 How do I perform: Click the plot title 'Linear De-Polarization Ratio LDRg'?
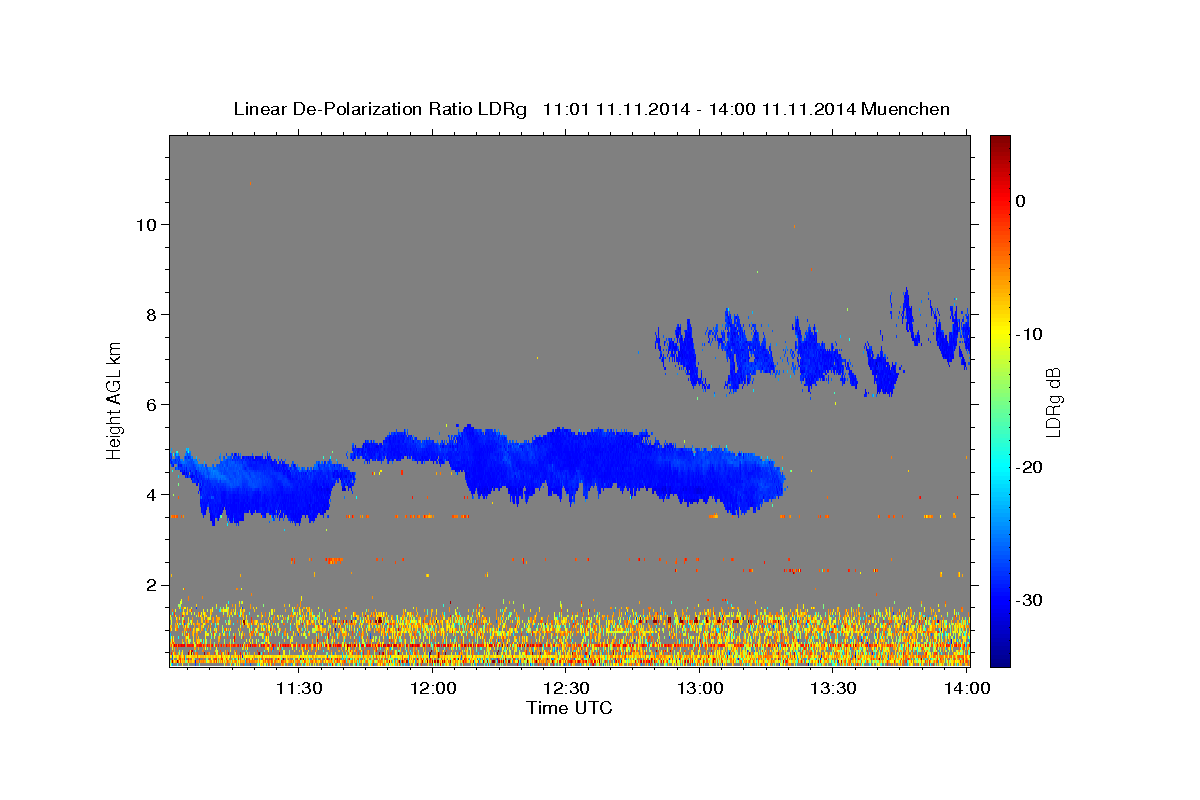point(380,109)
